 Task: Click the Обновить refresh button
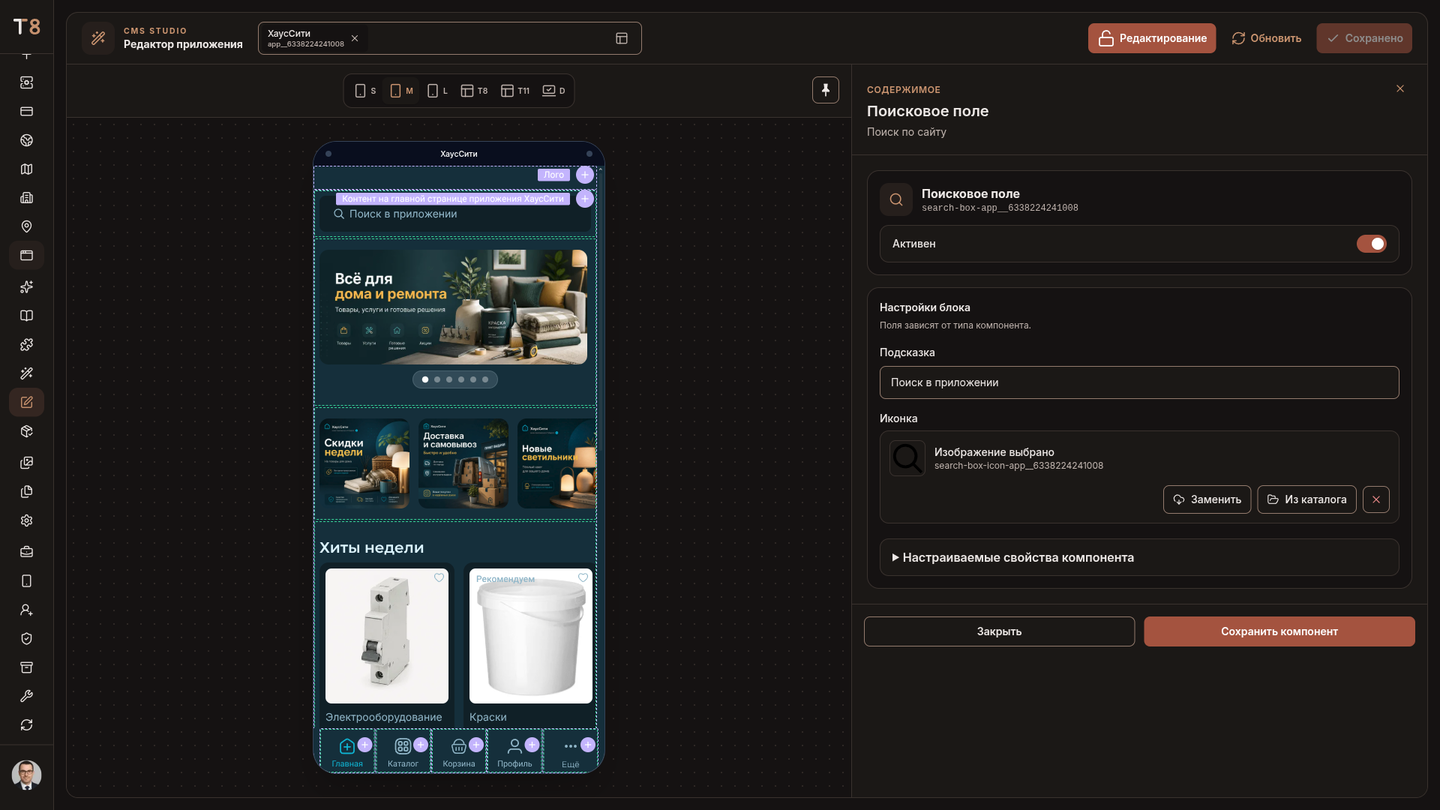1266,38
